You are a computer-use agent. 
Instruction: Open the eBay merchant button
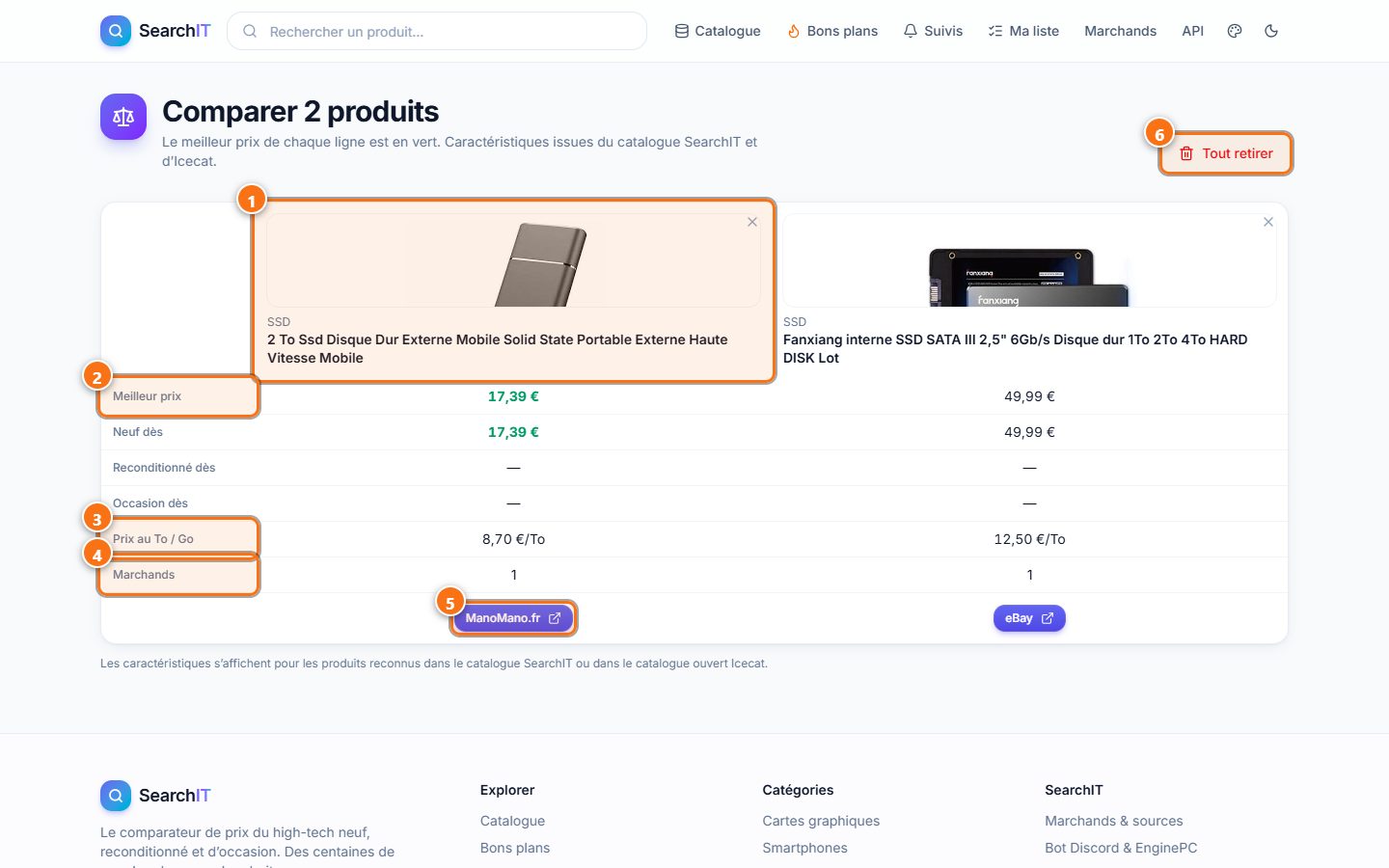[x=1029, y=618]
